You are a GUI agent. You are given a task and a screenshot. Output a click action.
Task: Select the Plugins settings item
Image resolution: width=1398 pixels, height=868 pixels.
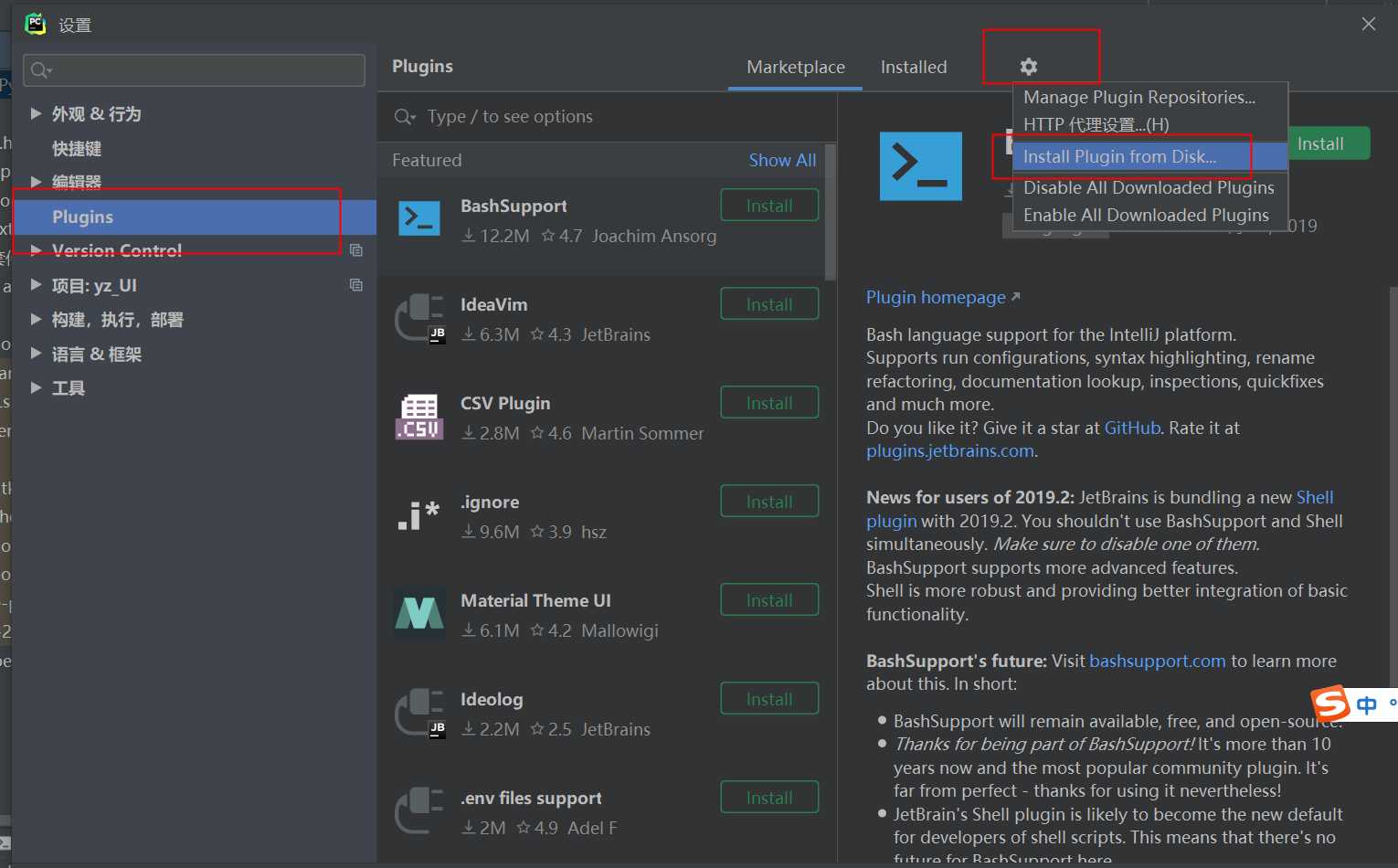coord(194,217)
